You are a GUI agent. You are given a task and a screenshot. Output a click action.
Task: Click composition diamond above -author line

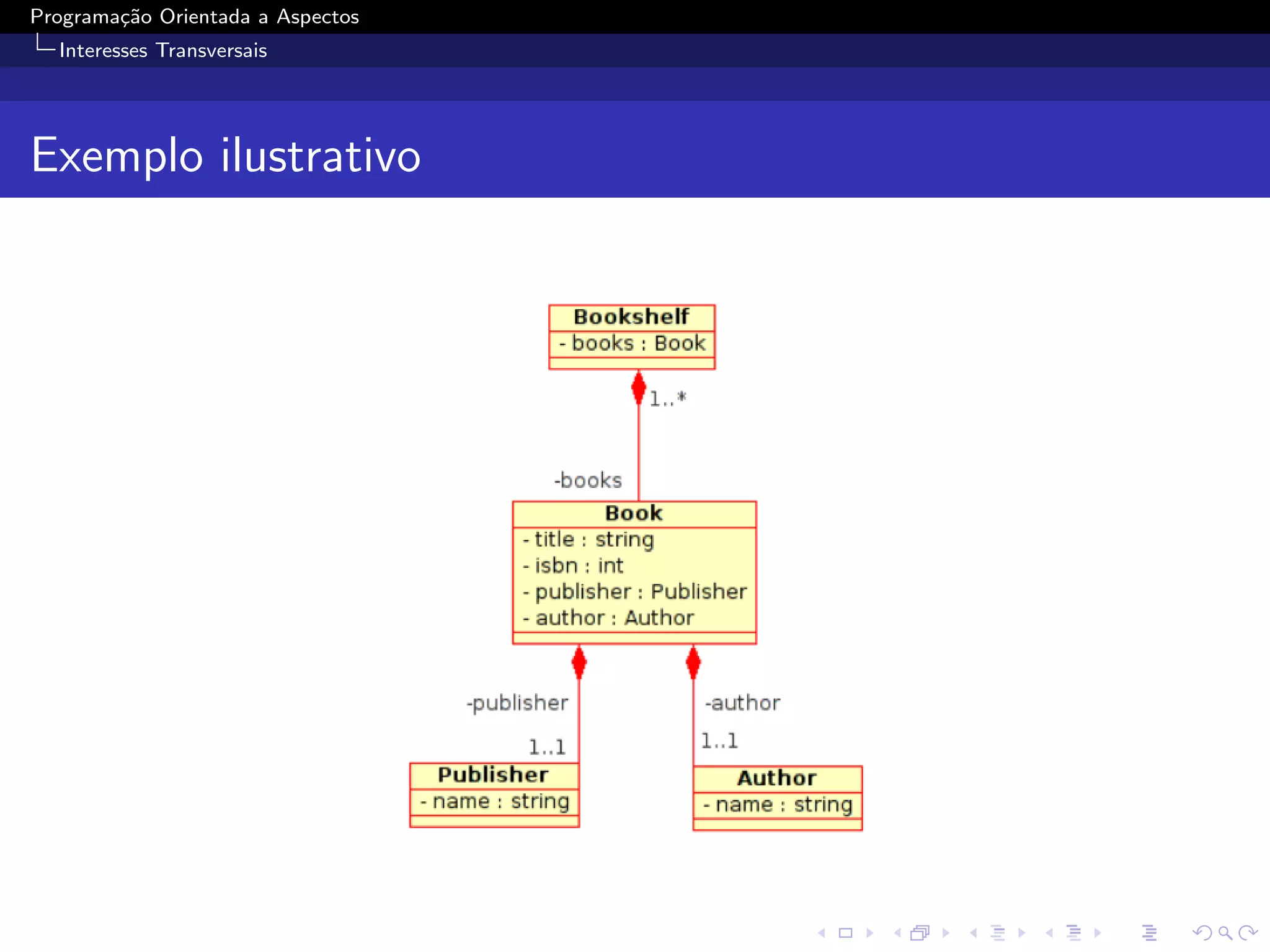point(693,662)
